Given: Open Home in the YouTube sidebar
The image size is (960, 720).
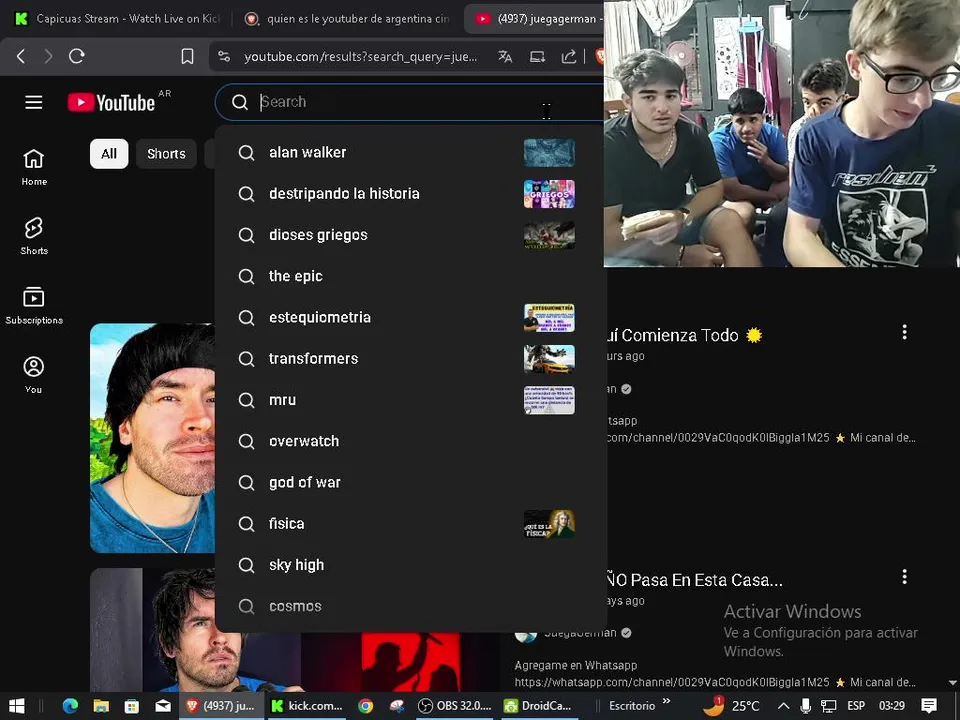Looking at the screenshot, I should point(34,167).
